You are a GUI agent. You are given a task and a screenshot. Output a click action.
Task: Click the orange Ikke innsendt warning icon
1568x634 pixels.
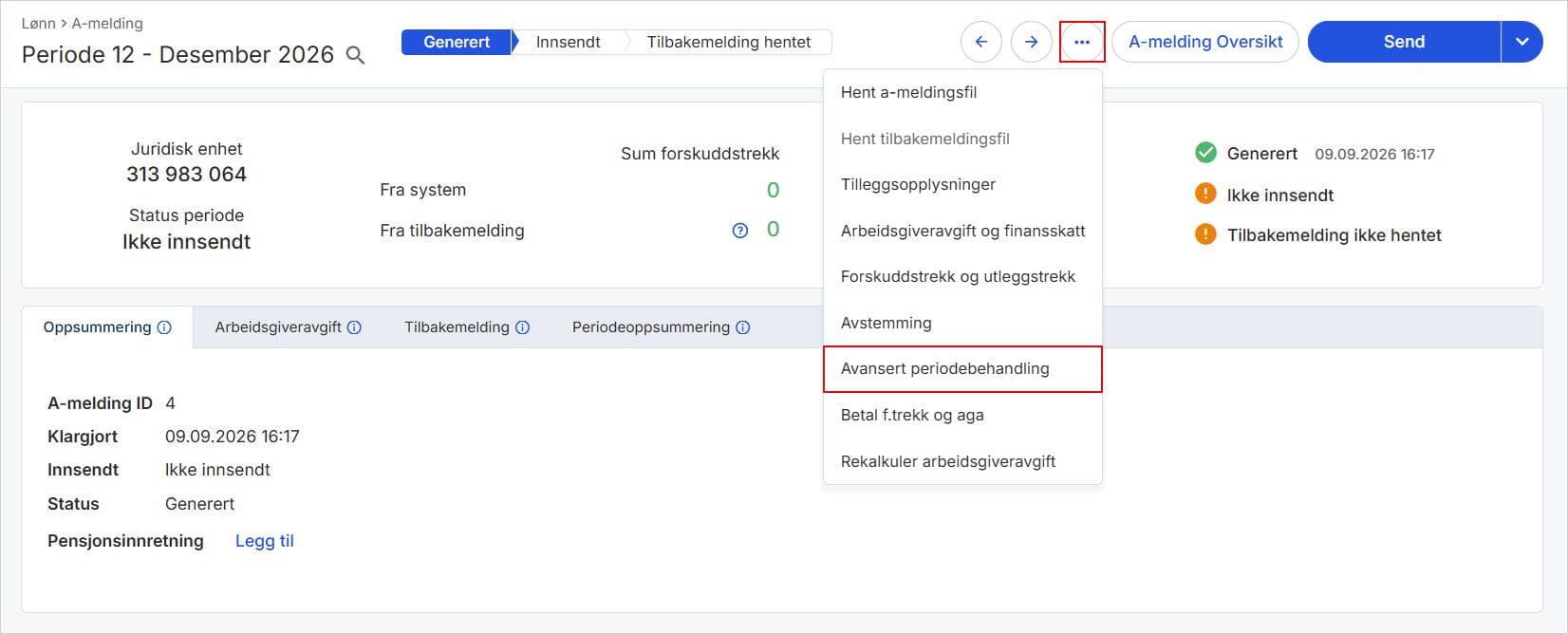1205,195
